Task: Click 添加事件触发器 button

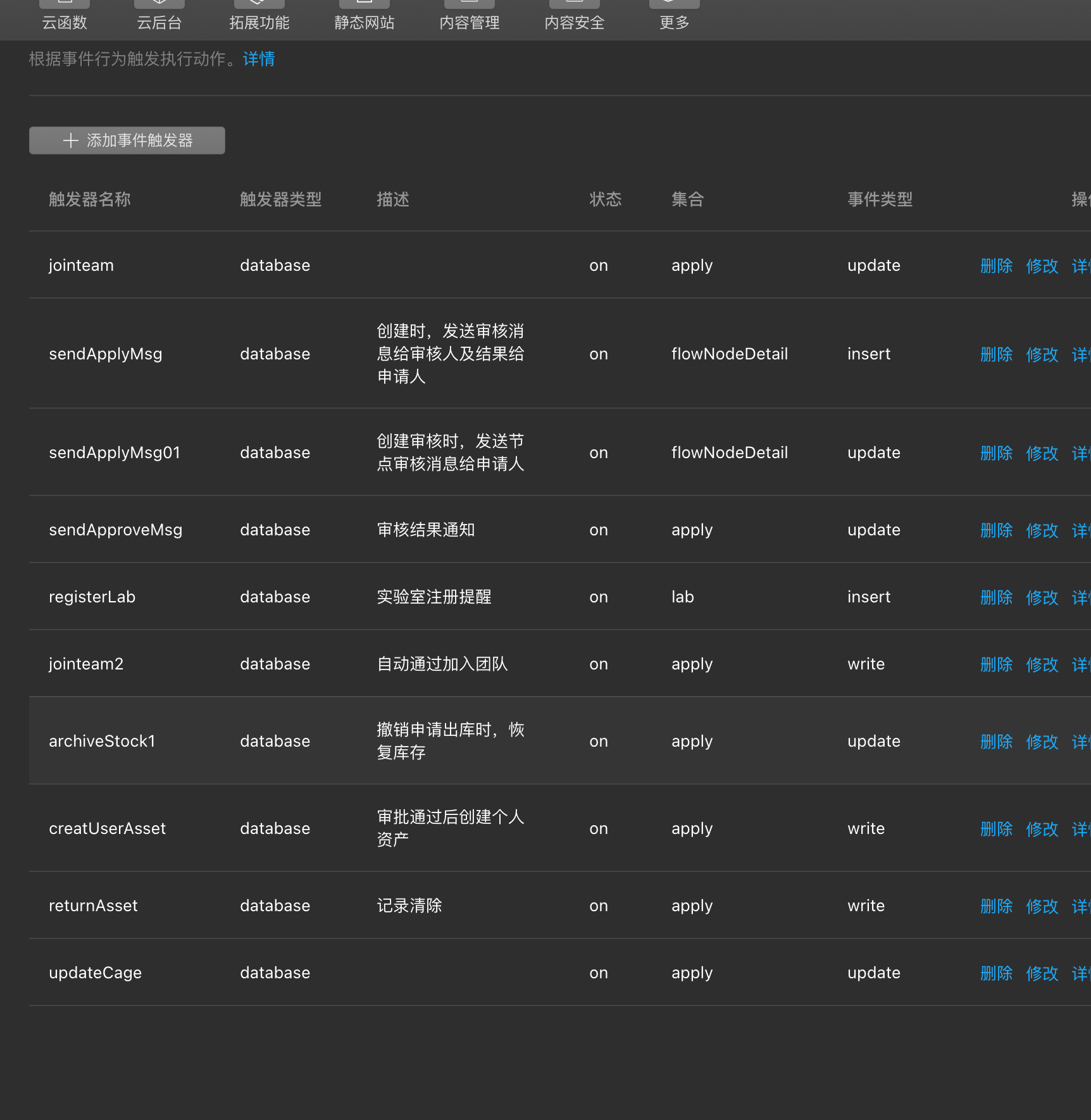Action: coord(127,140)
